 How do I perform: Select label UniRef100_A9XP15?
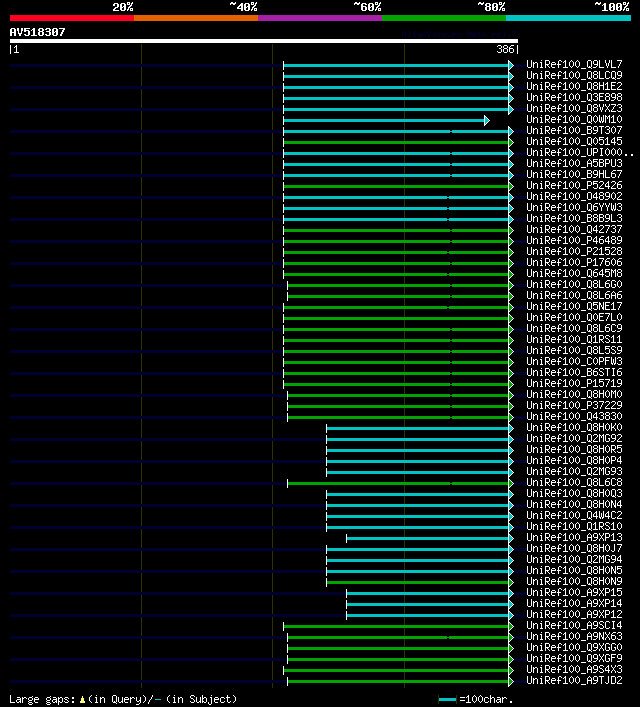pos(574,592)
